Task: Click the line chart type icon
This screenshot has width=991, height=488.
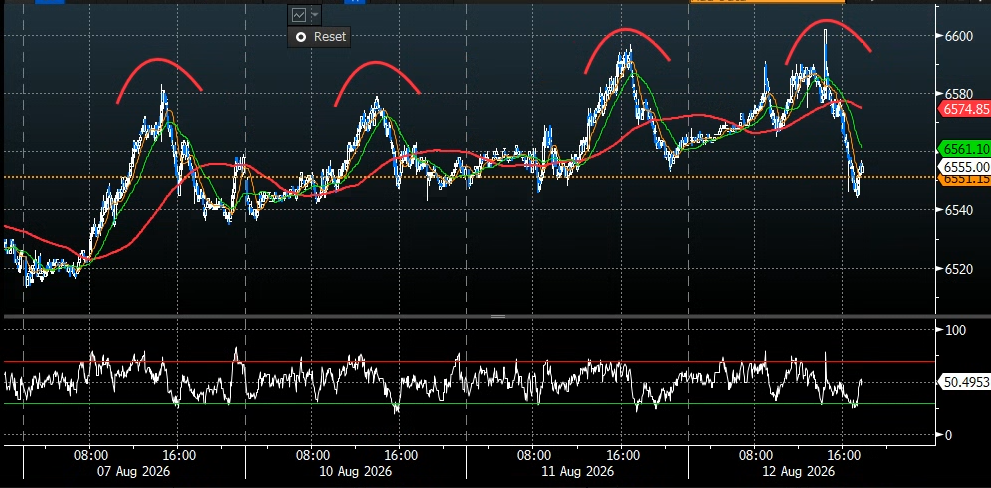Action: pyautogui.click(x=299, y=14)
